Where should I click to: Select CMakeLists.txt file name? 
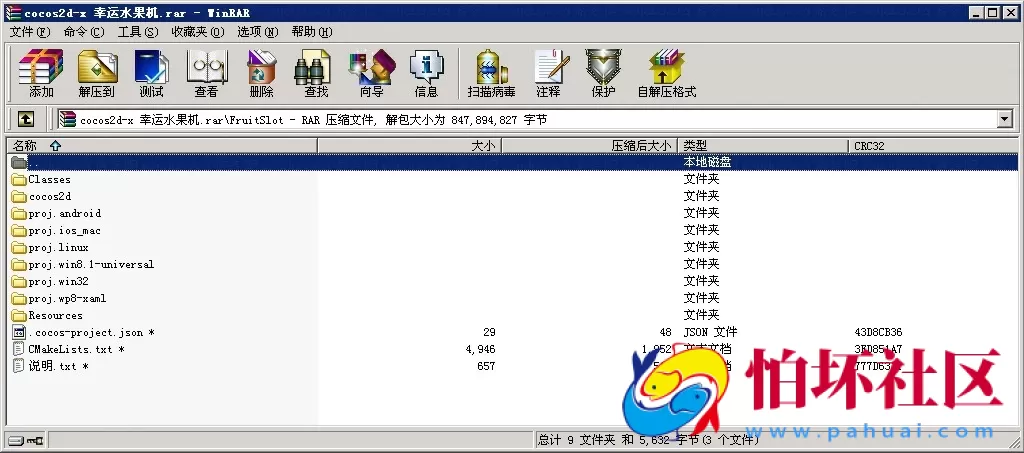click(76, 349)
